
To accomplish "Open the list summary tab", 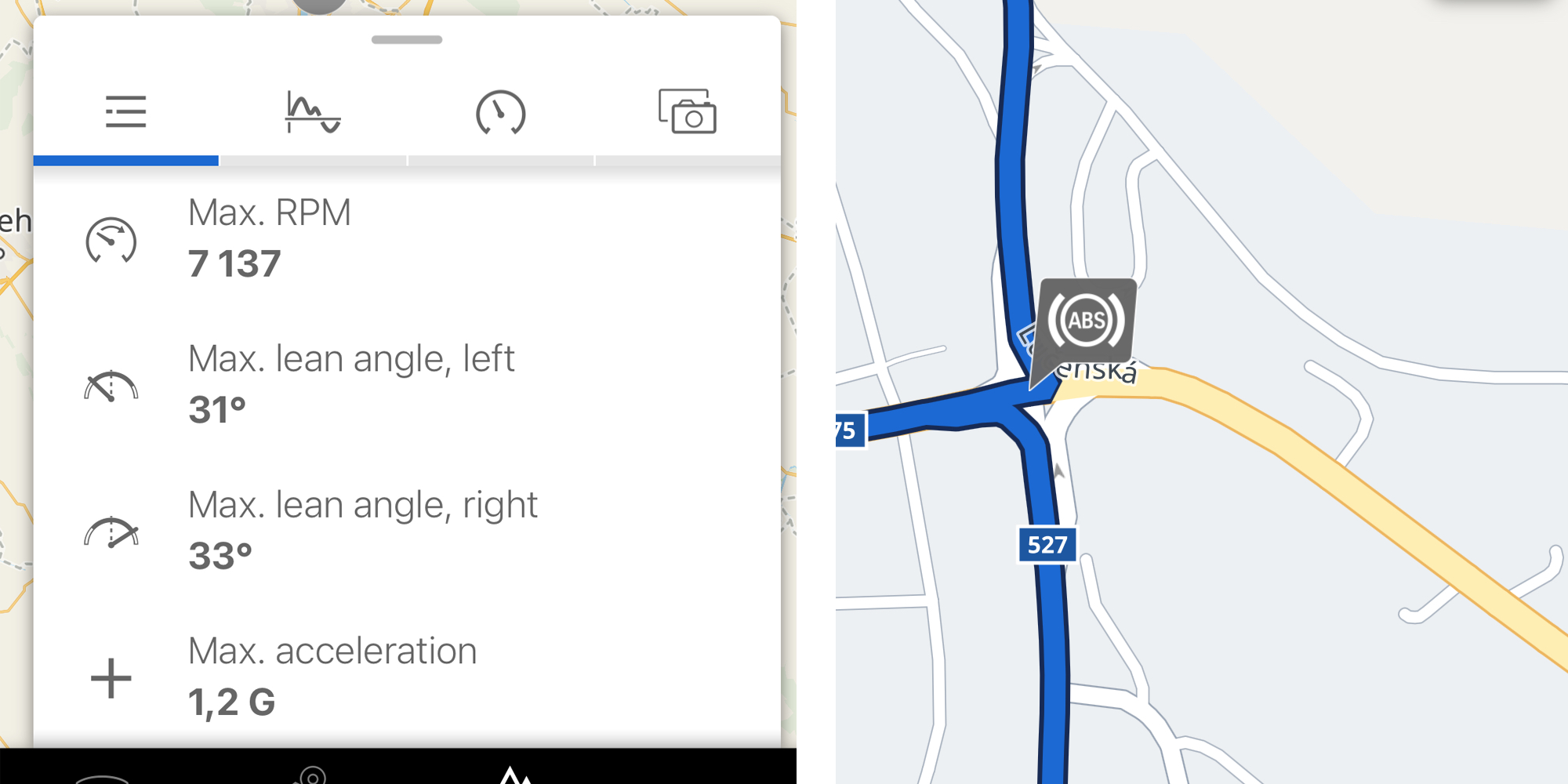I will tap(125, 112).
